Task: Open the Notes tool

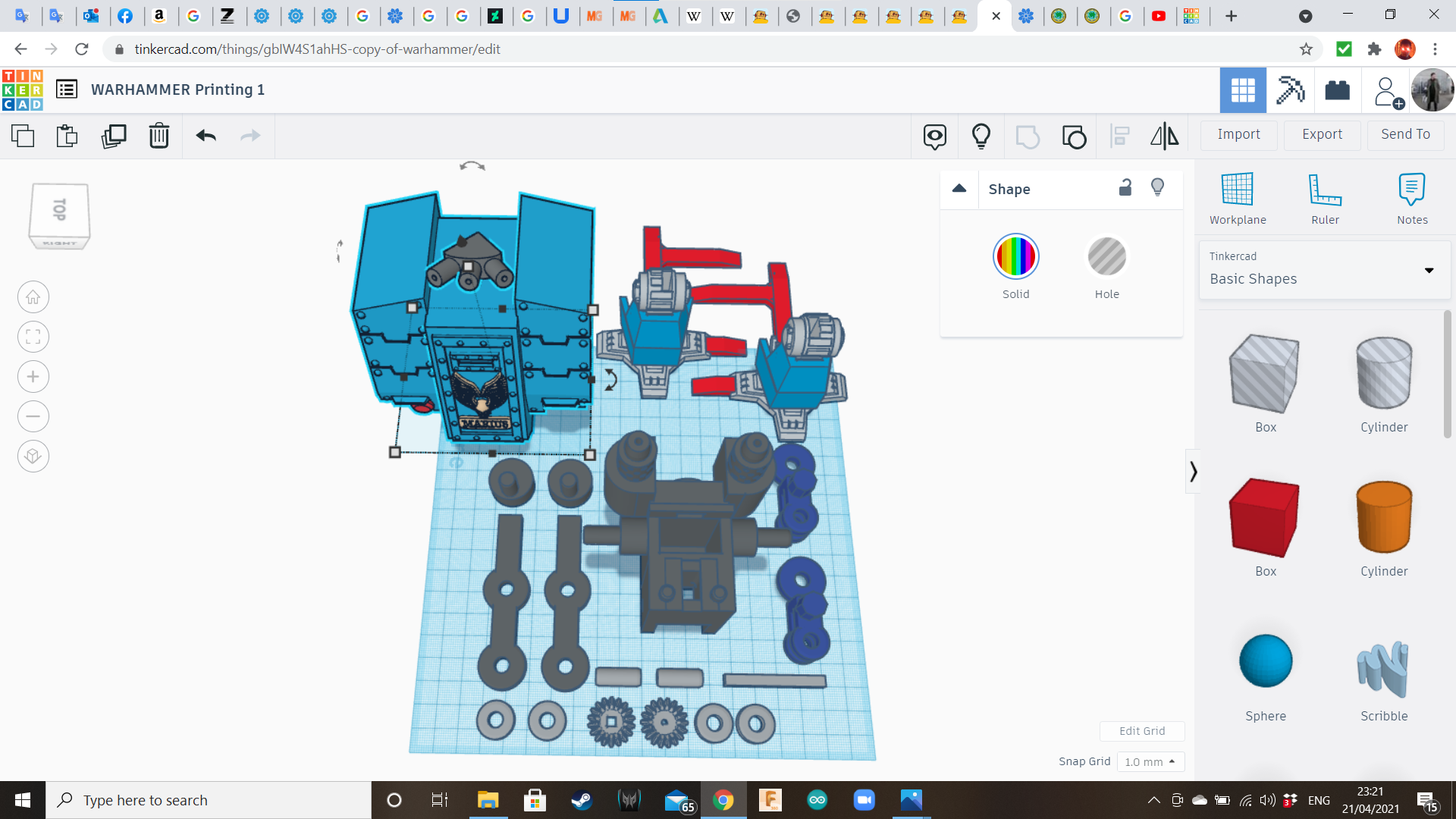Action: point(1411,198)
